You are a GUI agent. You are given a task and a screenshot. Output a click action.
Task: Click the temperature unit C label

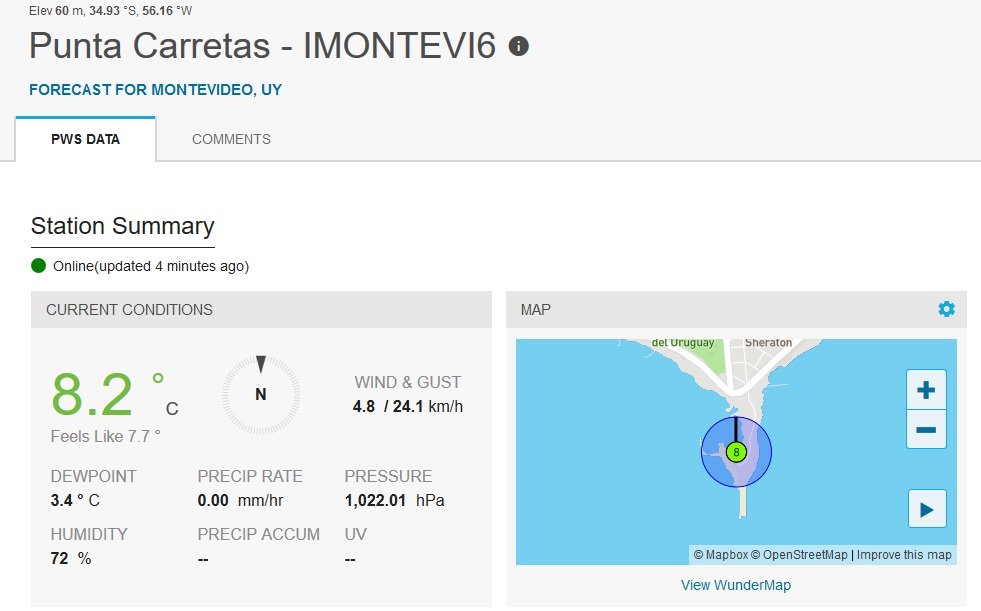pos(171,408)
